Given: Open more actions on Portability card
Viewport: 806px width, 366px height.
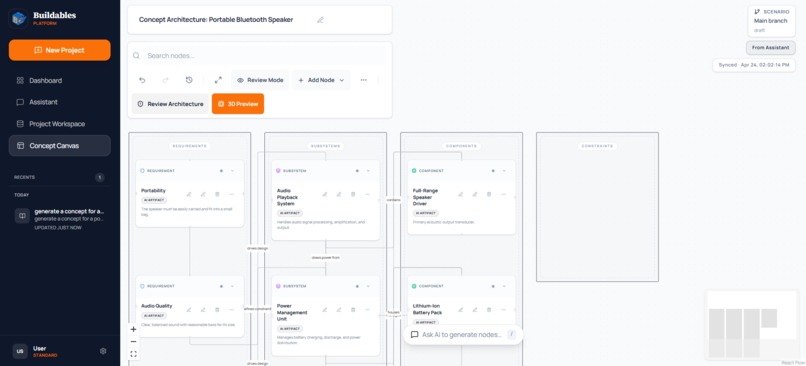Looking at the screenshot, I should (231, 194).
